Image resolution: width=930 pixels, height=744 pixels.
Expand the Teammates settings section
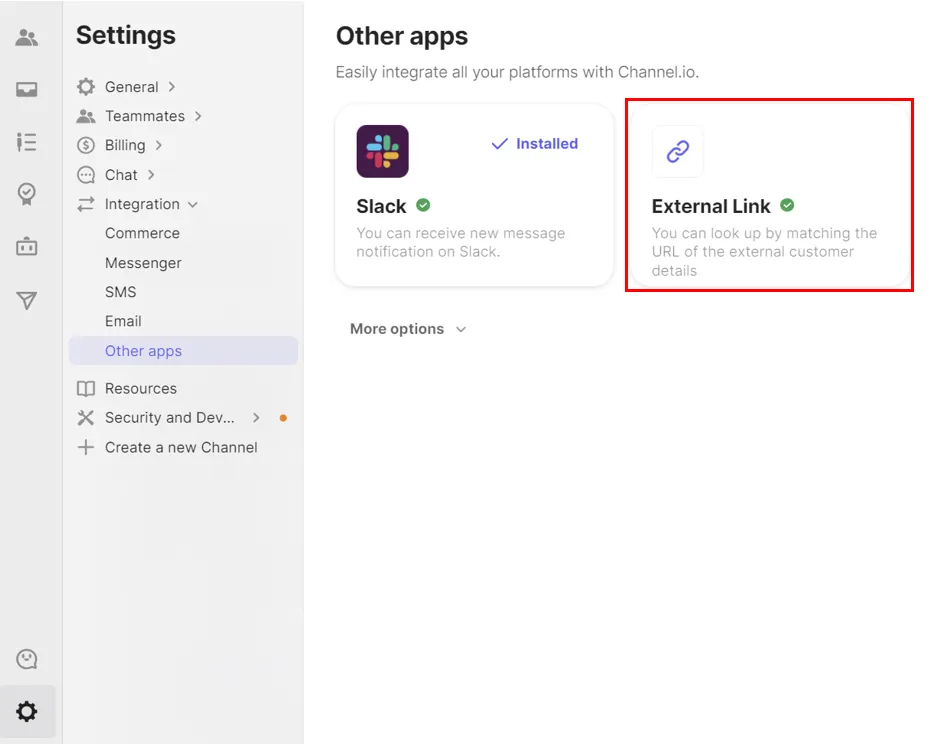pyautogui.click(x=145, y=116)
